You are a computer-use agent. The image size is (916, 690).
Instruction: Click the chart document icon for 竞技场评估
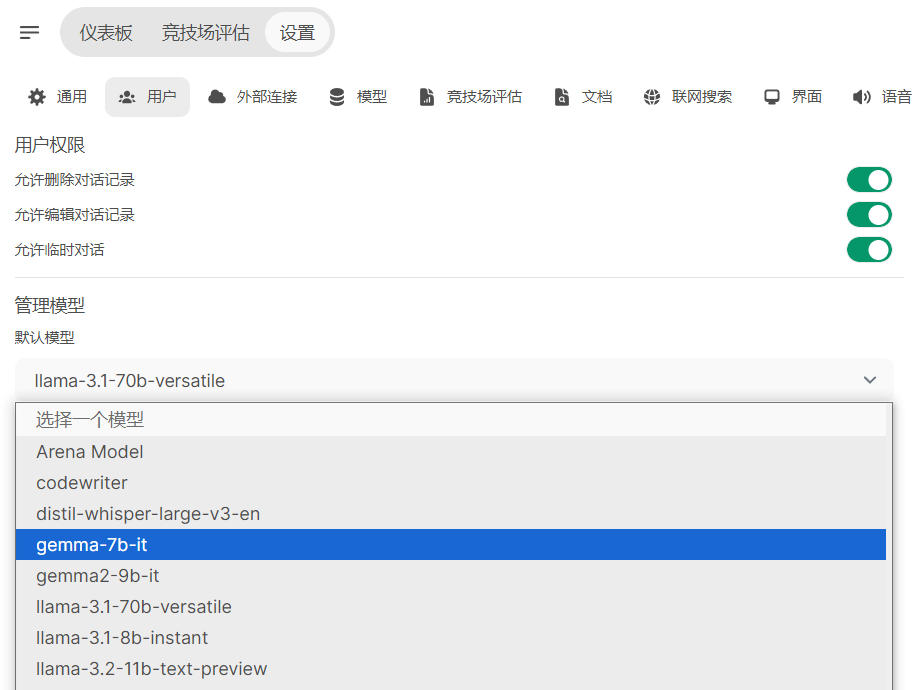coord(427,97)
